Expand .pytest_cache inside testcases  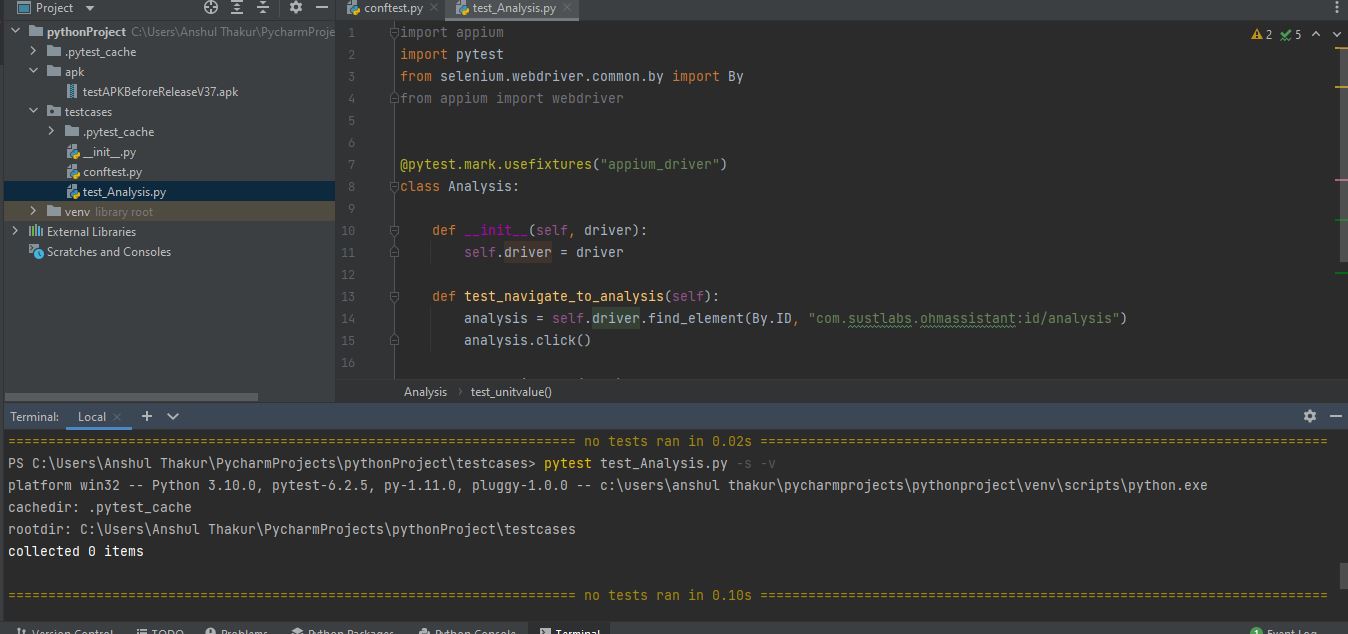52,132
